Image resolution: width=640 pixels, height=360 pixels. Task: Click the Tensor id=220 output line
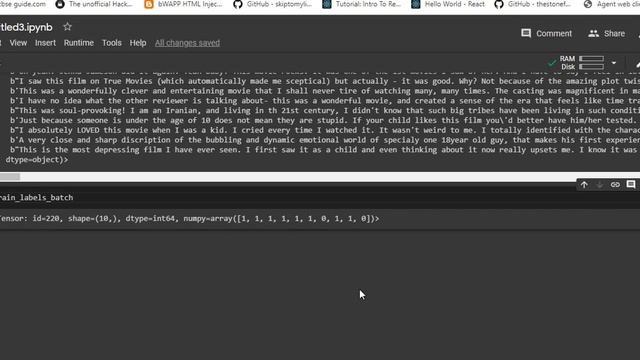click(x=189, y=219)
